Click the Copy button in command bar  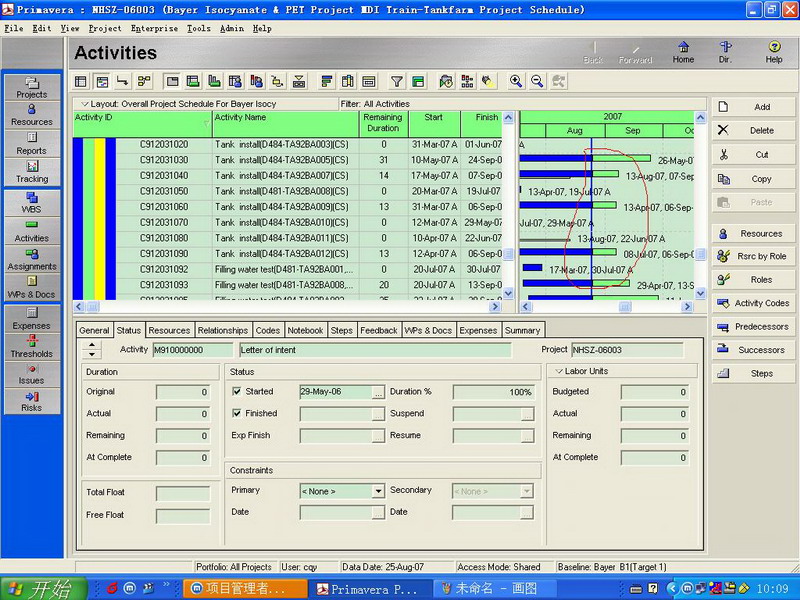(753, 179)
